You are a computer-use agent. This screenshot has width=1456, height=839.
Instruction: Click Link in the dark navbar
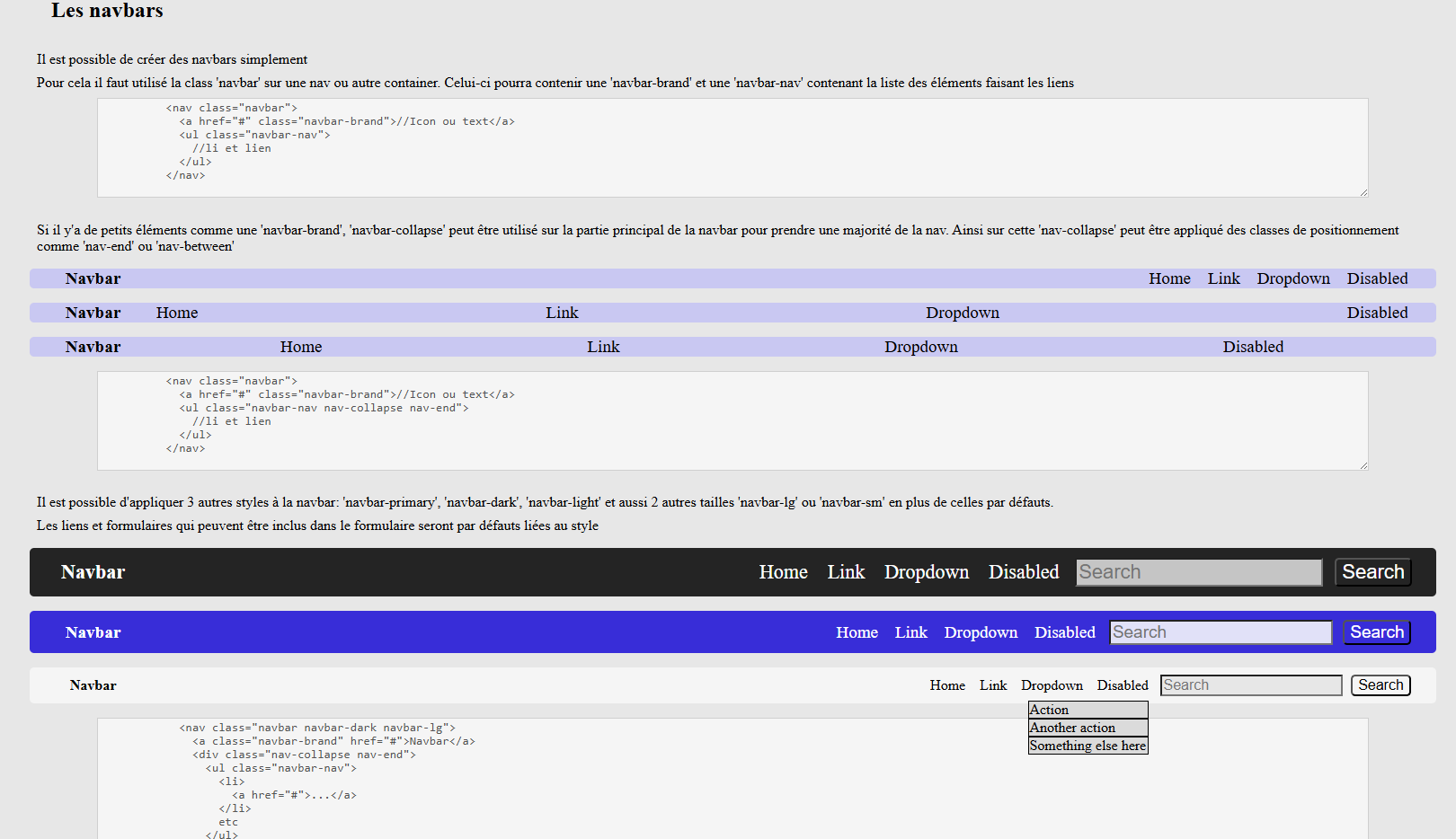845,572
